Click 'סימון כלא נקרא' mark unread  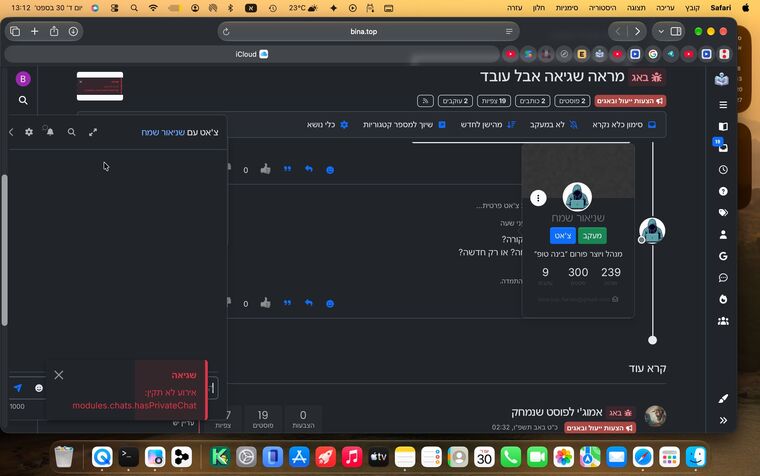(624, 125)
